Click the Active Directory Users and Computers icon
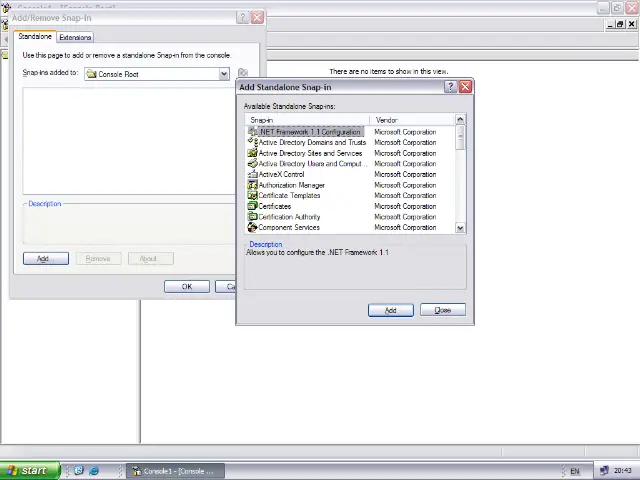The height and width of the screenshot is (480, 640). (253, 164)
